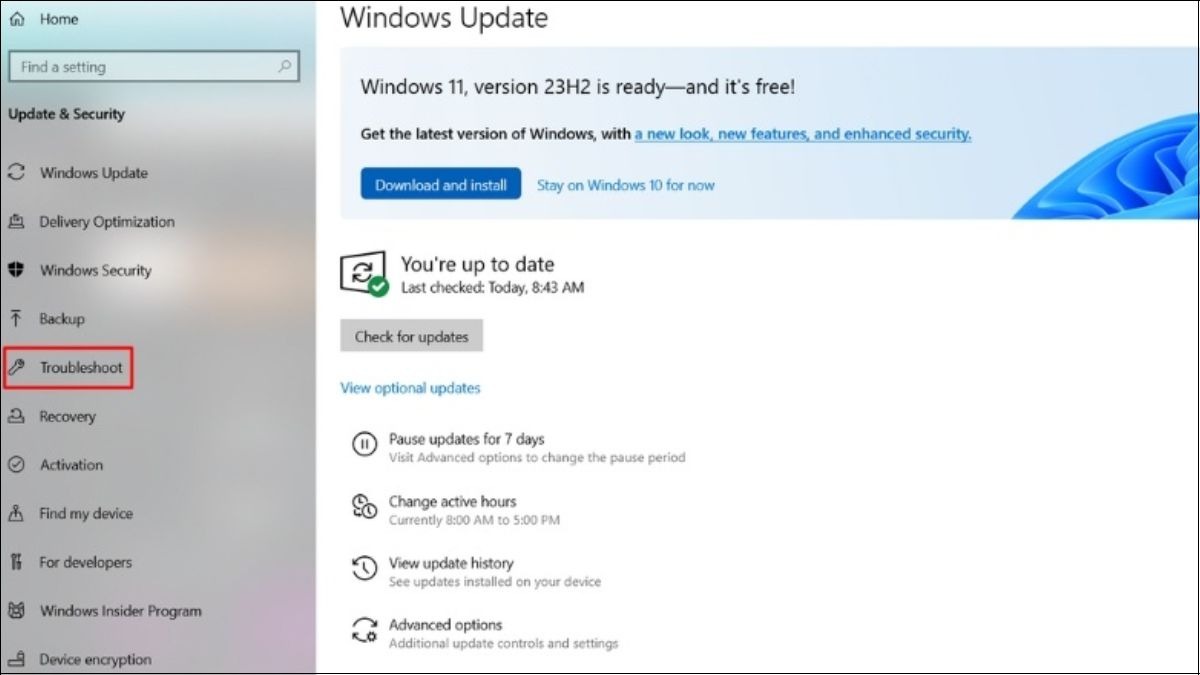Click the Backup upload arrow icon
Image resolution: width=1200 pixels, height=675 pixels.
coord(16,318)
